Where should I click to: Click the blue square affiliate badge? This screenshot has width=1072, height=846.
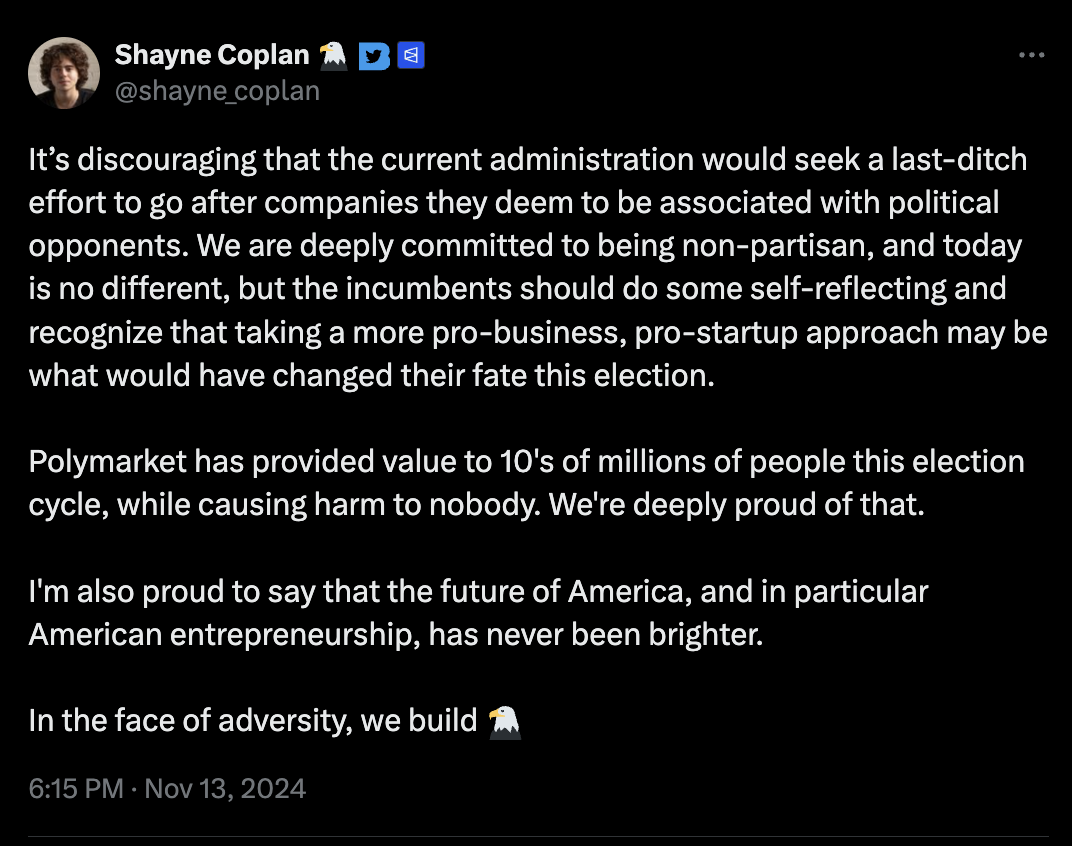pyautogui.click(x=411, y=55)
